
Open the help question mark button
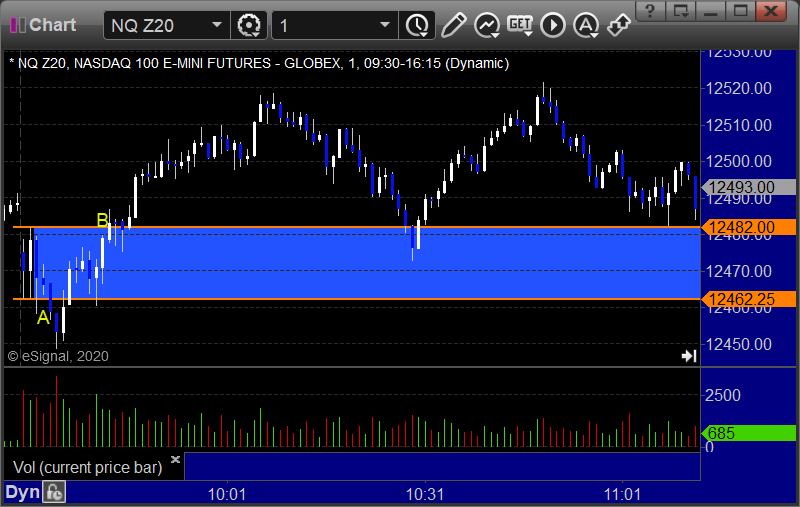pos(651,11)
